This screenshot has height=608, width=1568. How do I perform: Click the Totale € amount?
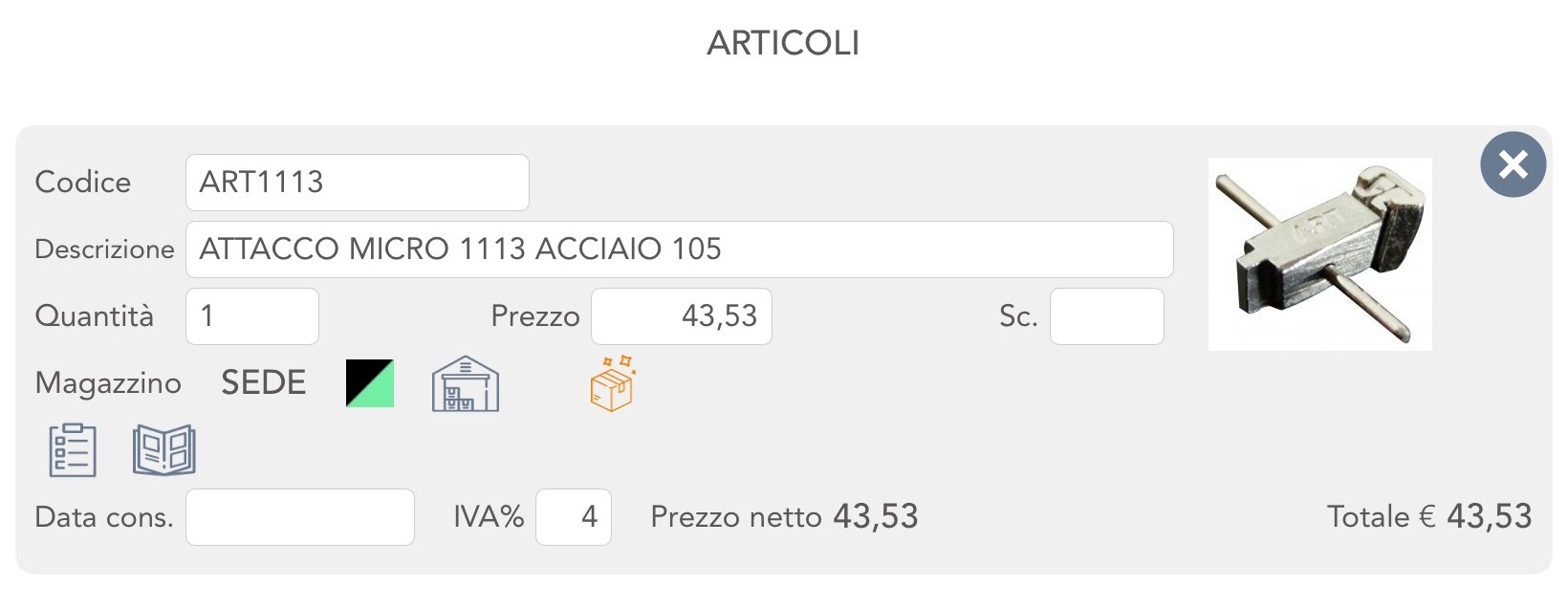tap(1489, 517)
